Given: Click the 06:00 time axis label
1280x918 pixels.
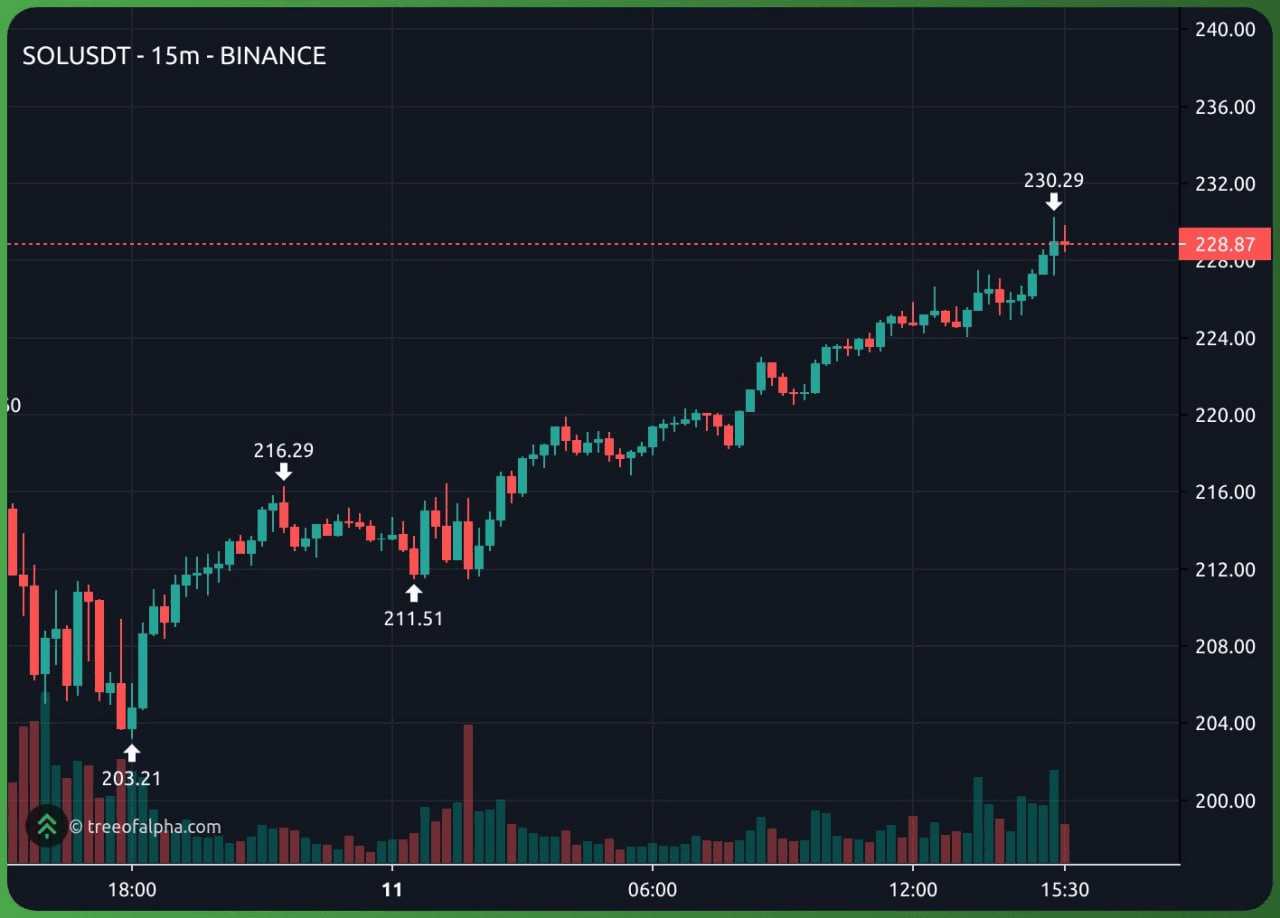Looking at the screenshot, I should click(x=652, y=889).
